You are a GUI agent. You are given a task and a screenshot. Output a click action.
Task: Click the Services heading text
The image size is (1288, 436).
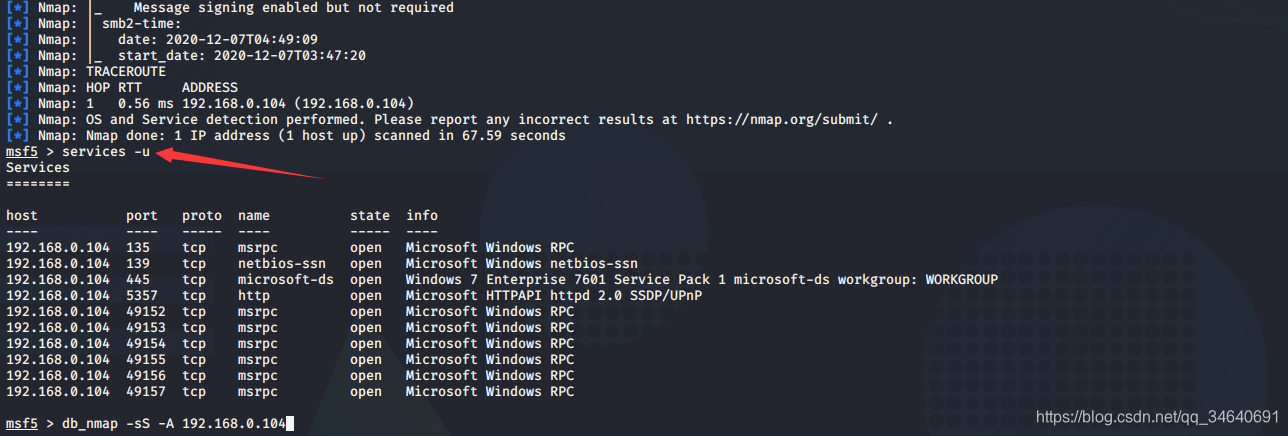point(38,168)
